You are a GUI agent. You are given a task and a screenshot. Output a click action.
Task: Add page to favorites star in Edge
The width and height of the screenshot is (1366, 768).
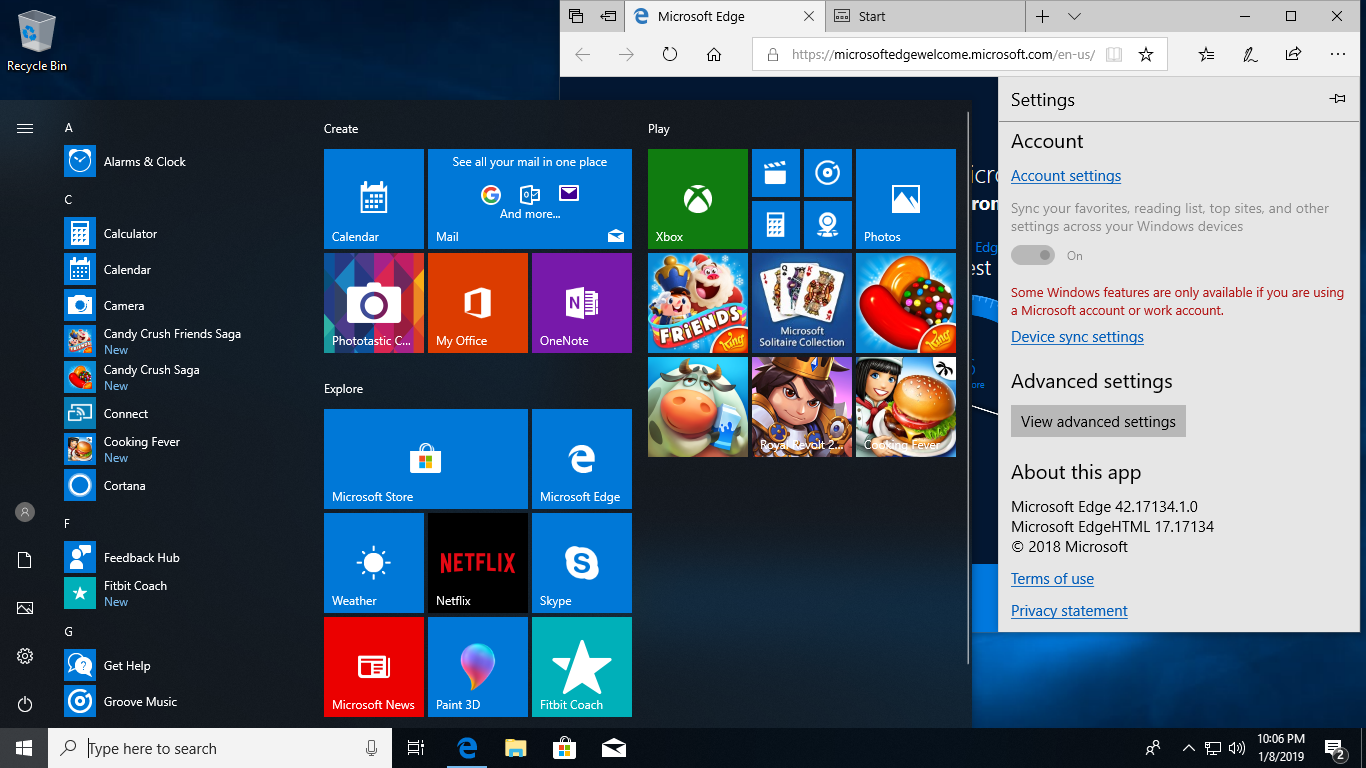click(1146, 55)
